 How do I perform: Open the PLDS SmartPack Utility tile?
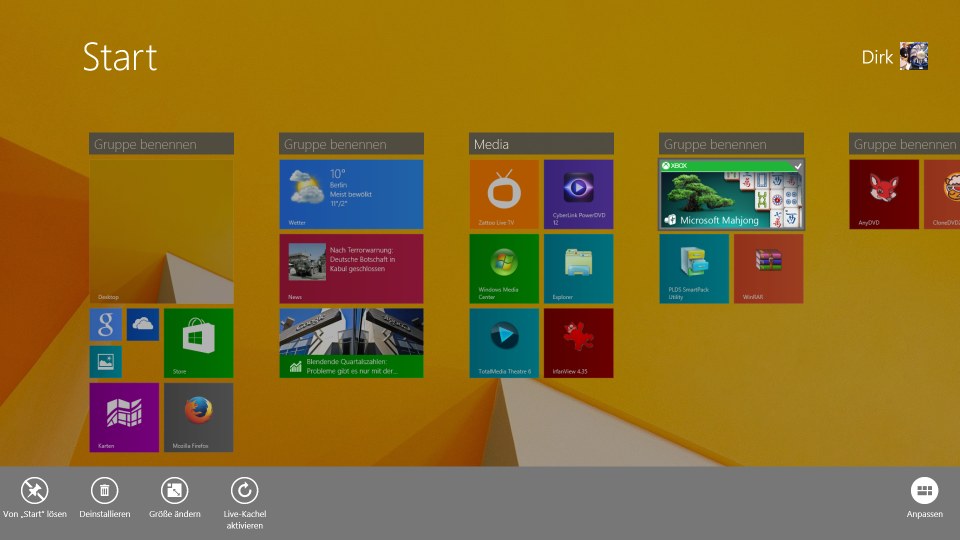pyautogui.click(x=694, y=269)
